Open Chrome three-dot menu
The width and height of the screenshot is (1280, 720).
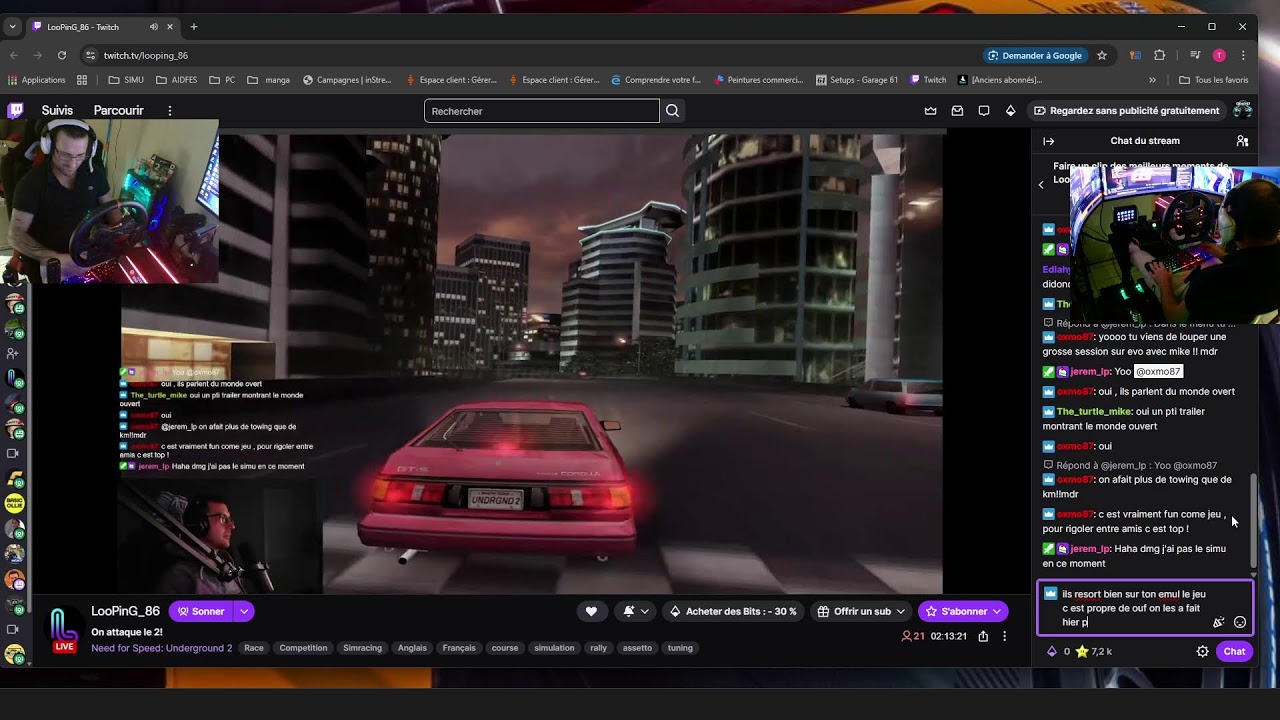point(1243,55)
